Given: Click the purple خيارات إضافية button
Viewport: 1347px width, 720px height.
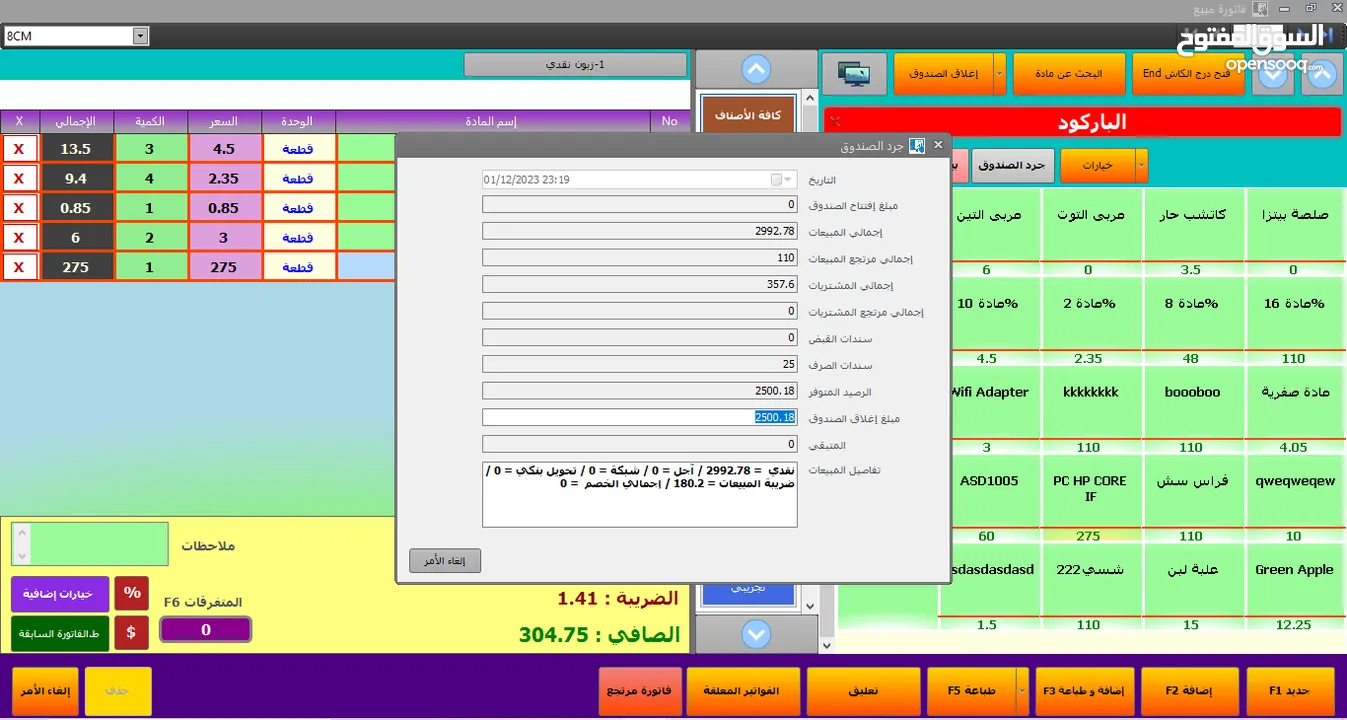Looking at the screenshot, I should point(60,594).
